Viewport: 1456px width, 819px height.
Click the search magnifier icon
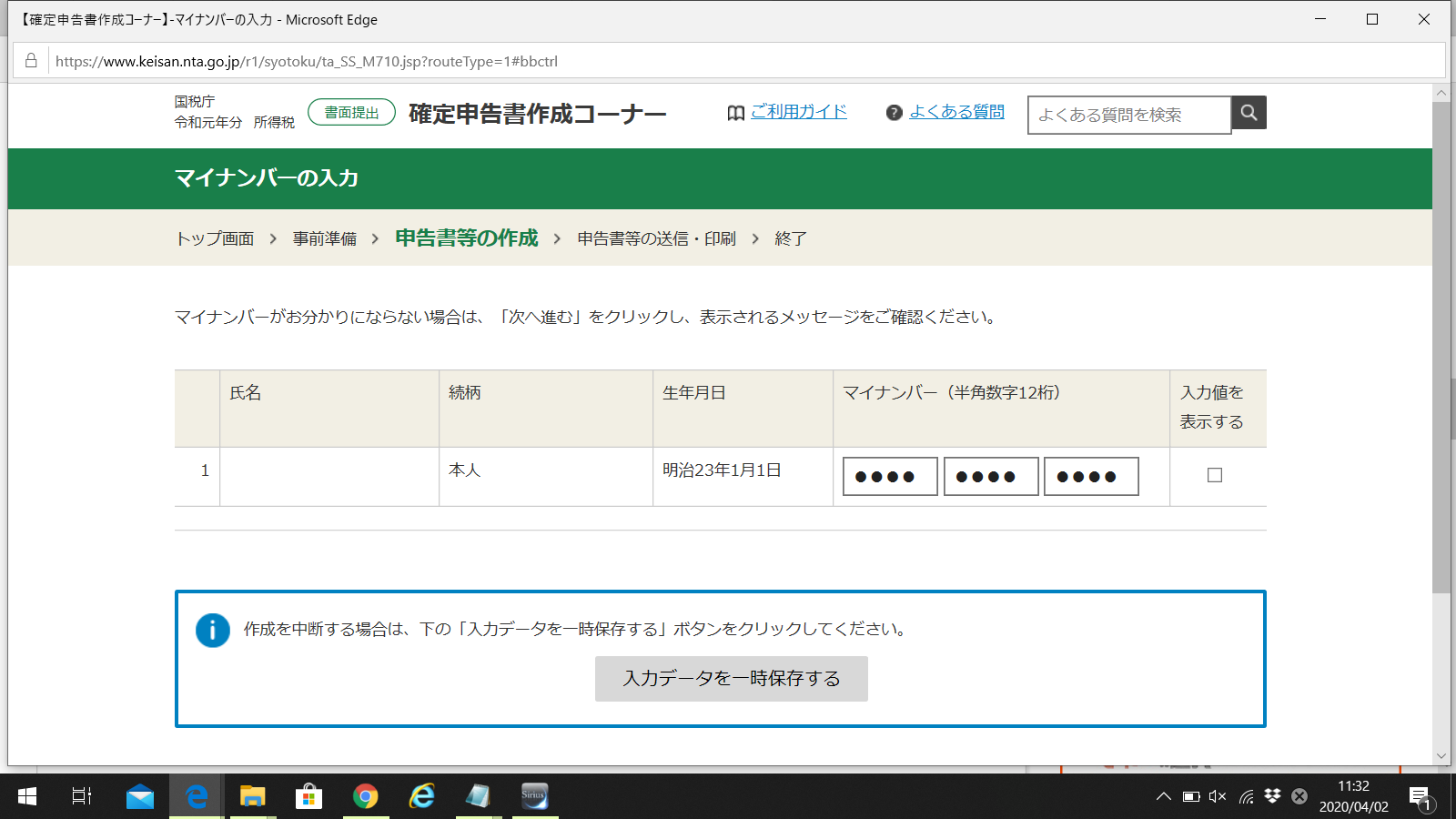(1248, 113)
